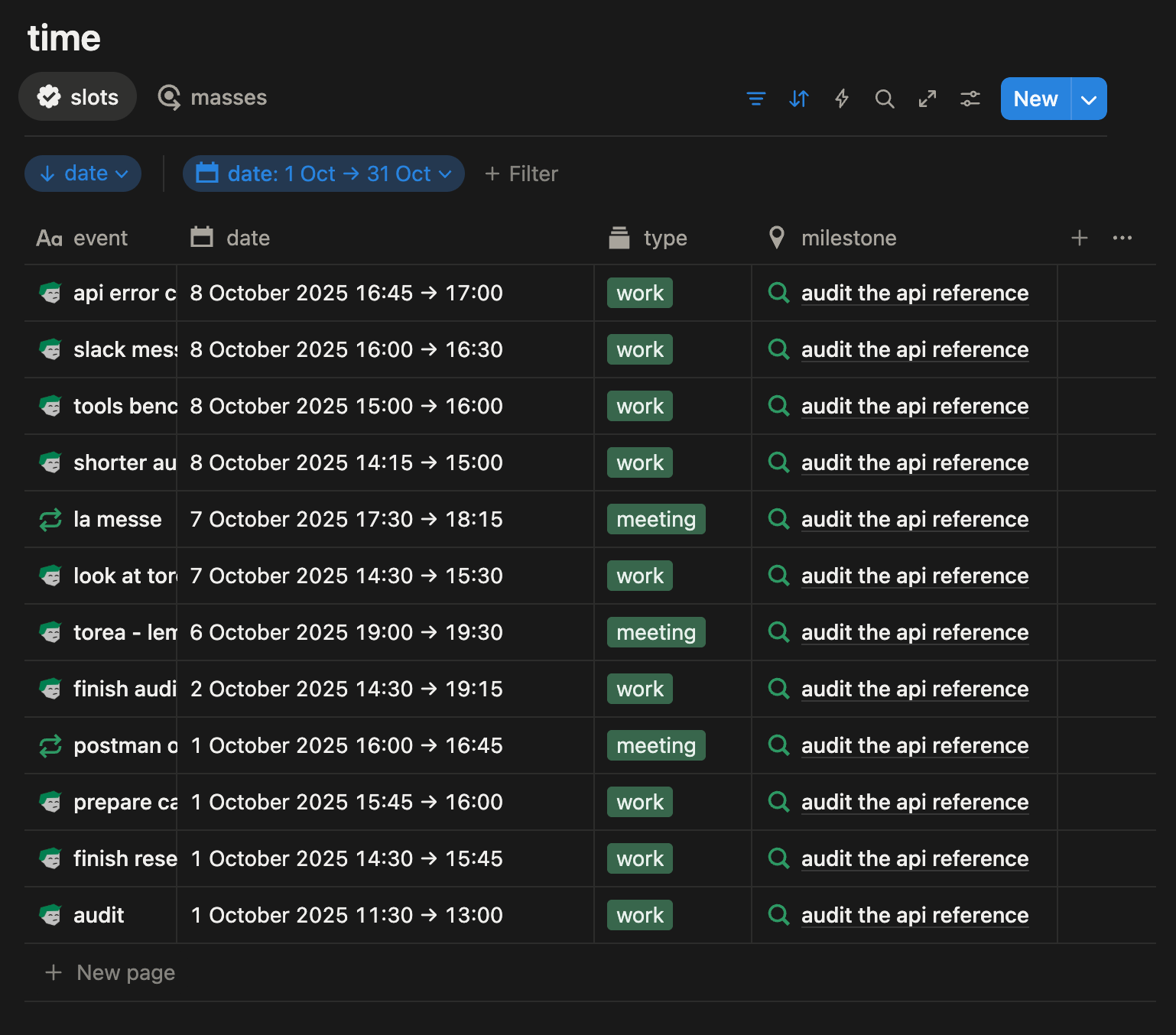Select the slots view tab
Image resolution: width=1176 pixels, height=1035 pixels.
[78, 97]
